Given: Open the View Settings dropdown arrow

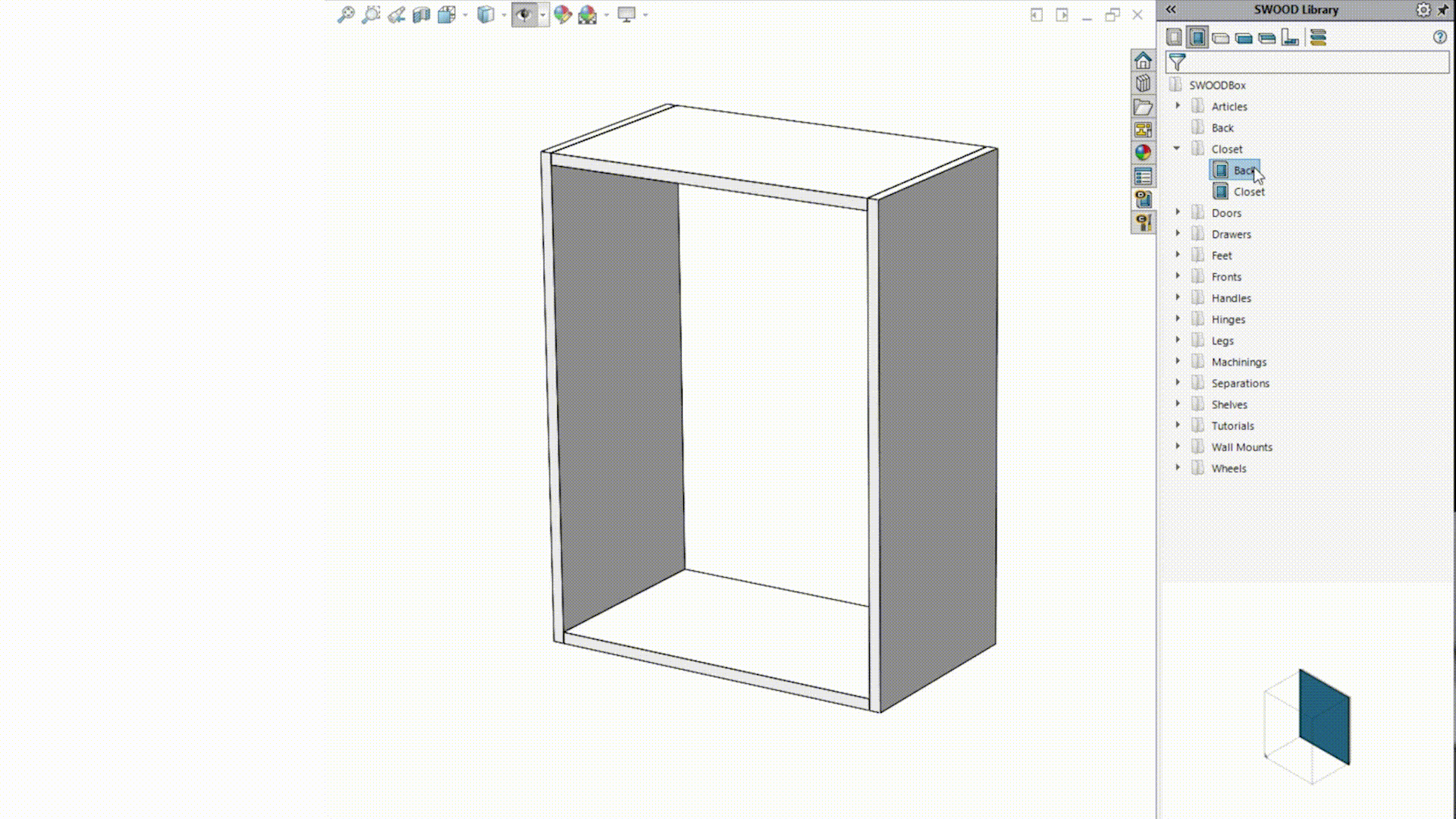Looking at the screenshot, I should 645,15.
